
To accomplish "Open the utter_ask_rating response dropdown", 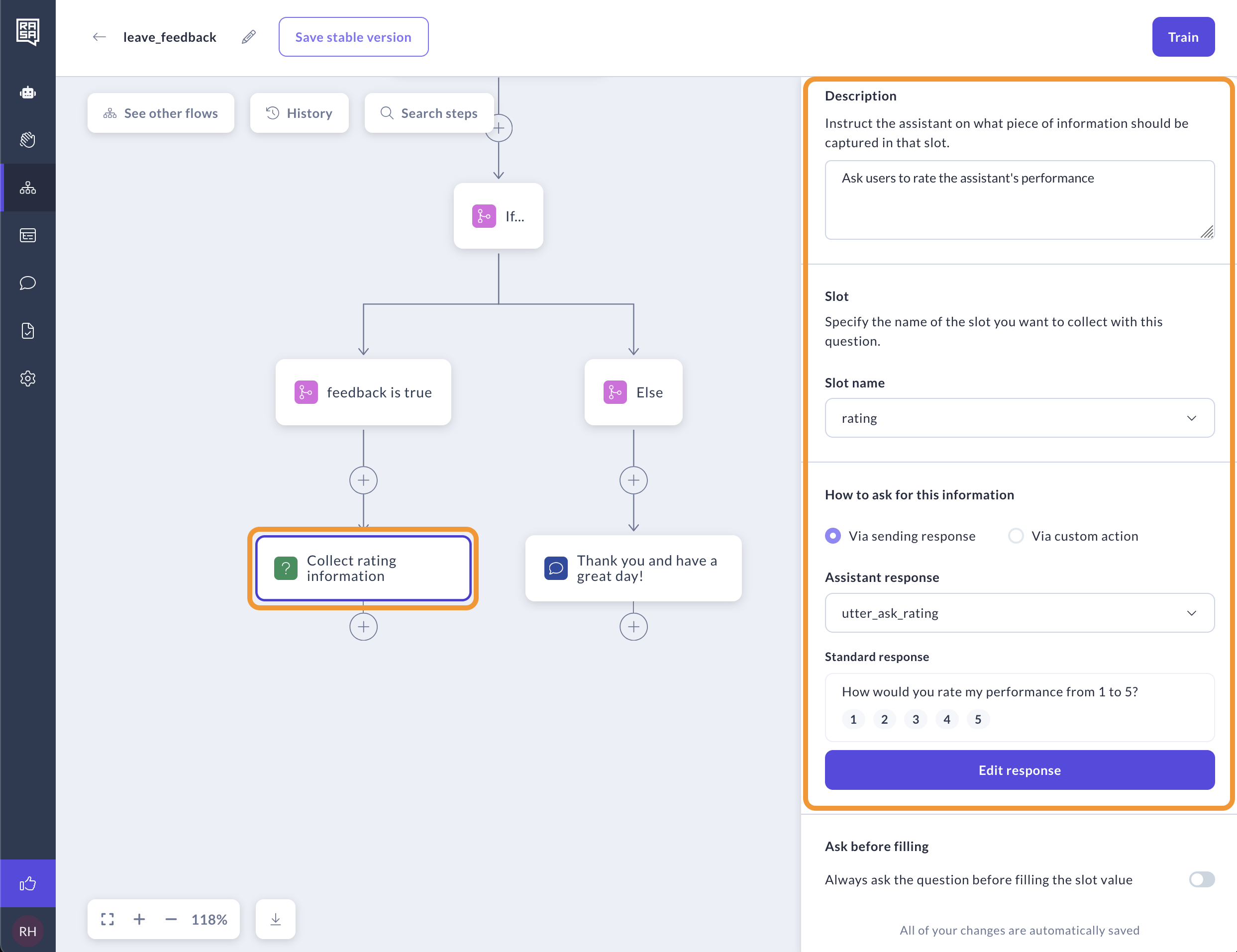I will [1019, 613].
